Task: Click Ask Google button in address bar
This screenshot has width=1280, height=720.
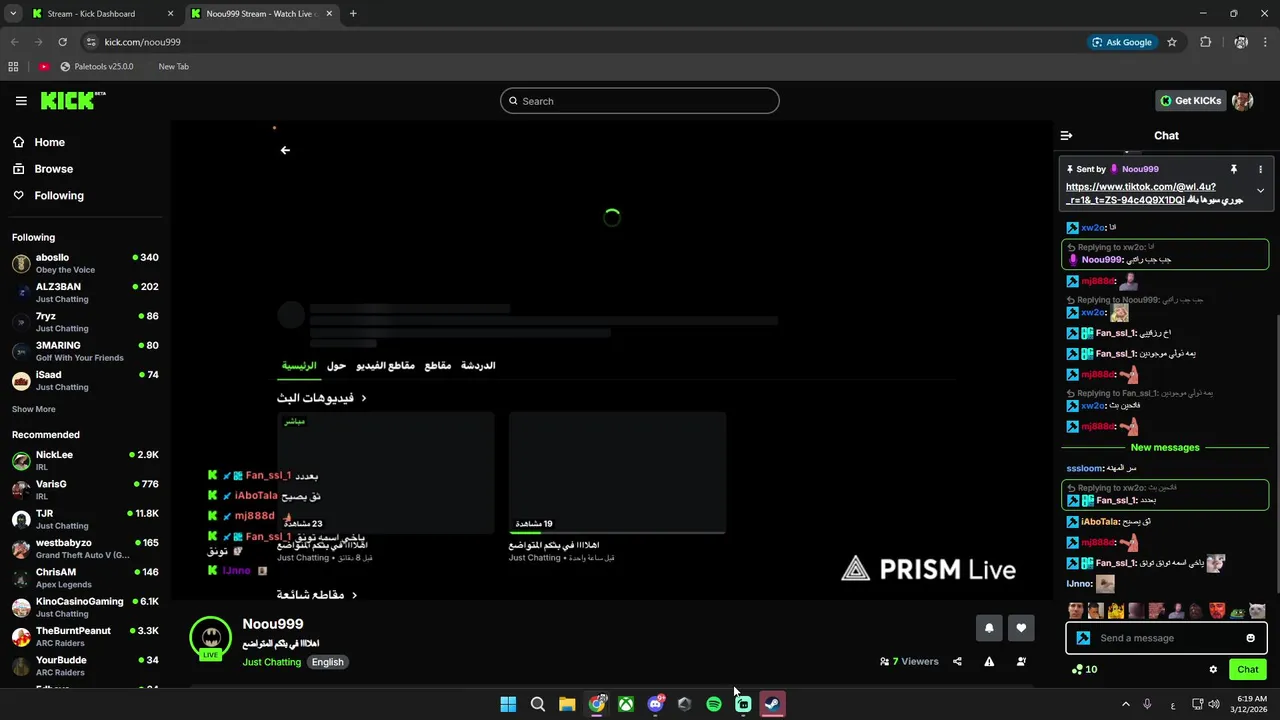Action: (x=1122, y=42)
